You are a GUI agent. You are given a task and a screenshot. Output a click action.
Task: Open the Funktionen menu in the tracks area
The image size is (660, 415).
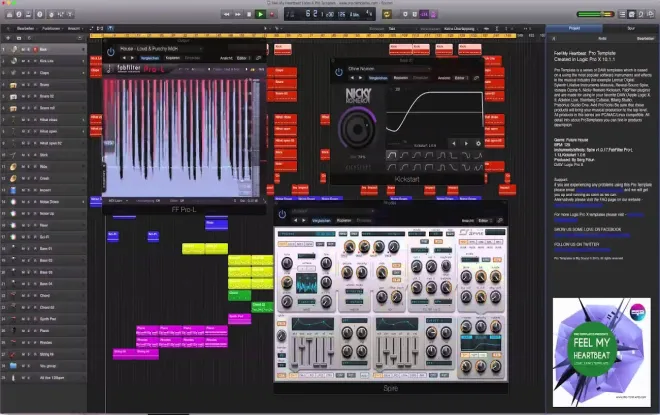click(x=52, y=29)
